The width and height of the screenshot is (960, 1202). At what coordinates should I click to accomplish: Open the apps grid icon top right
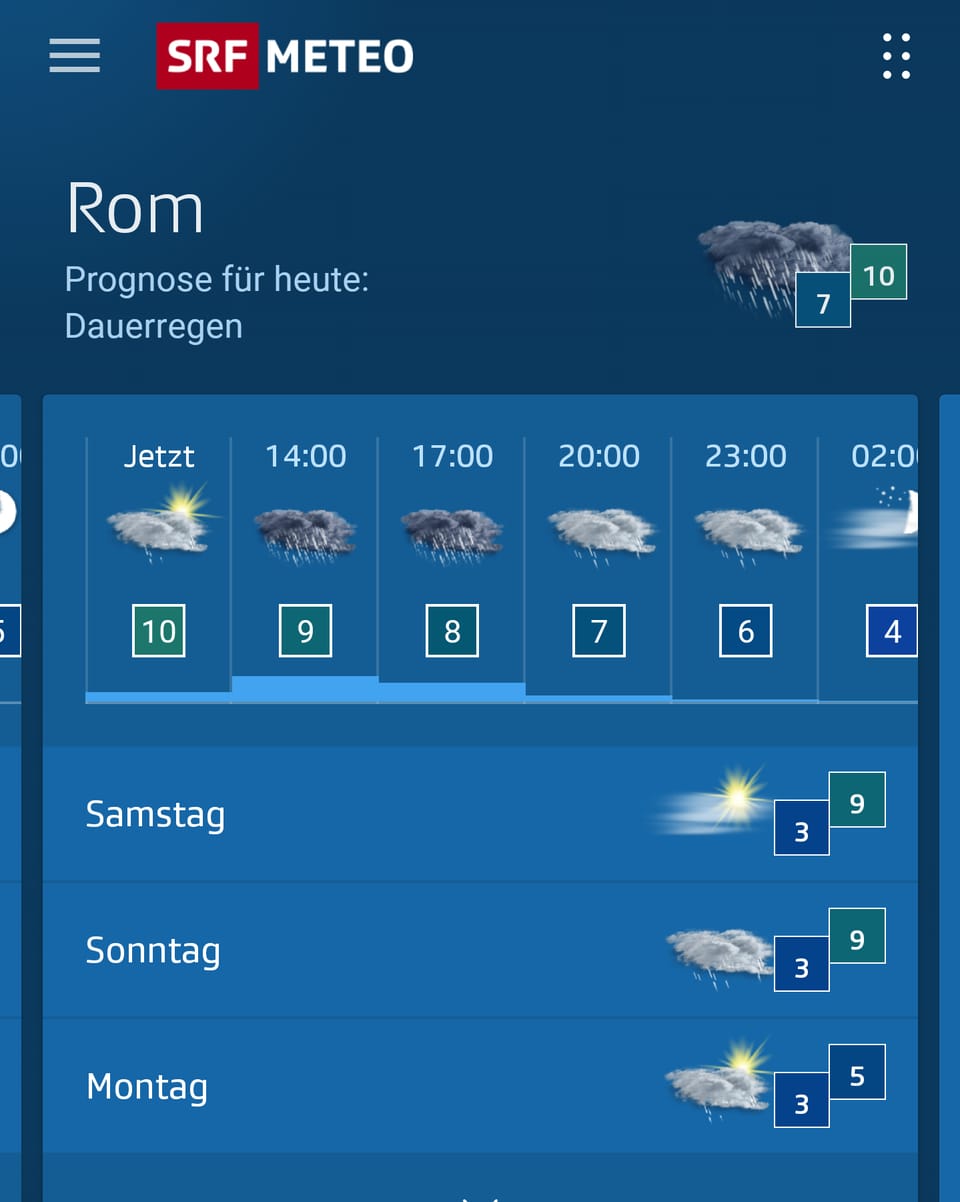coord(896,56)
